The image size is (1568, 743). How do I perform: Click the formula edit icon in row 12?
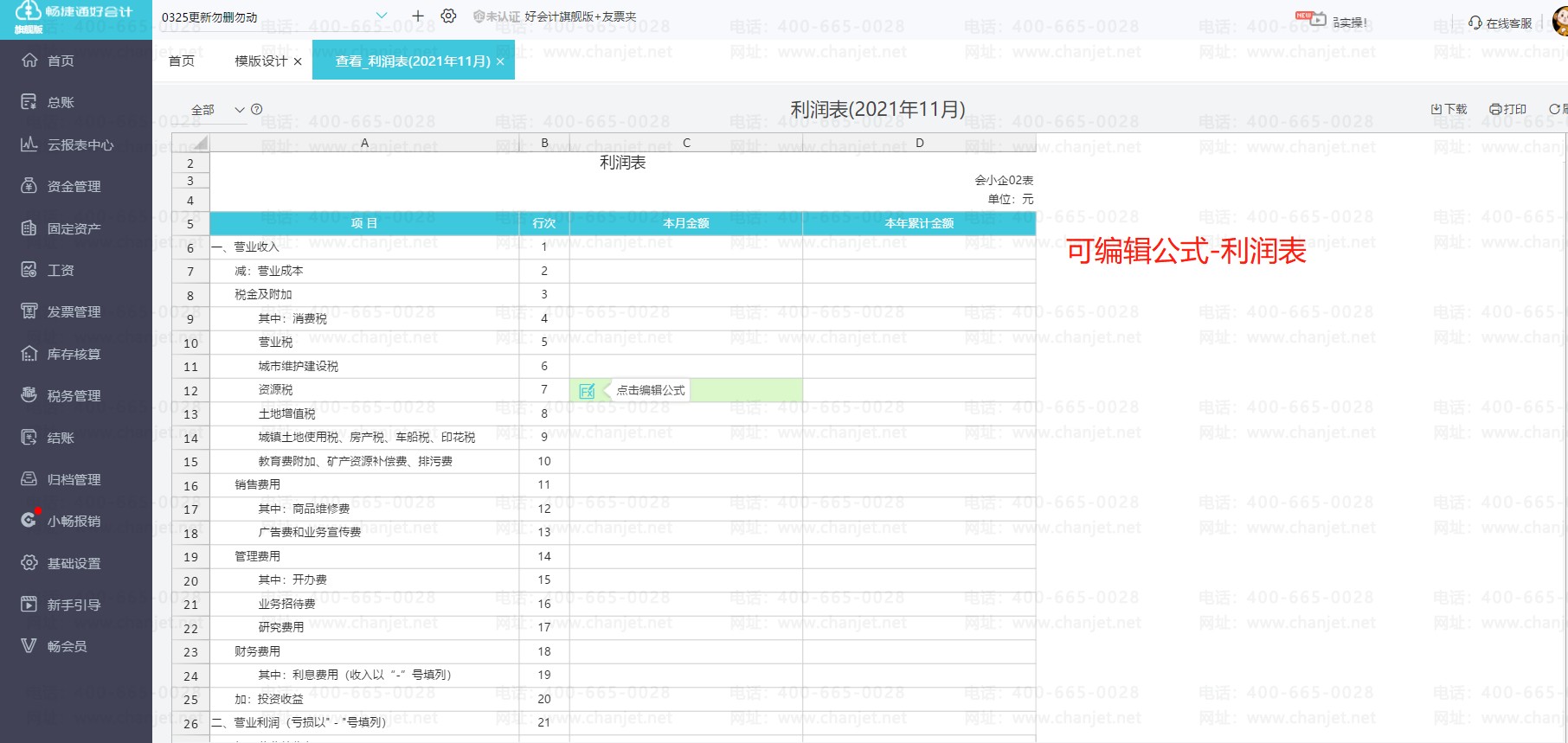pos(587,391)
